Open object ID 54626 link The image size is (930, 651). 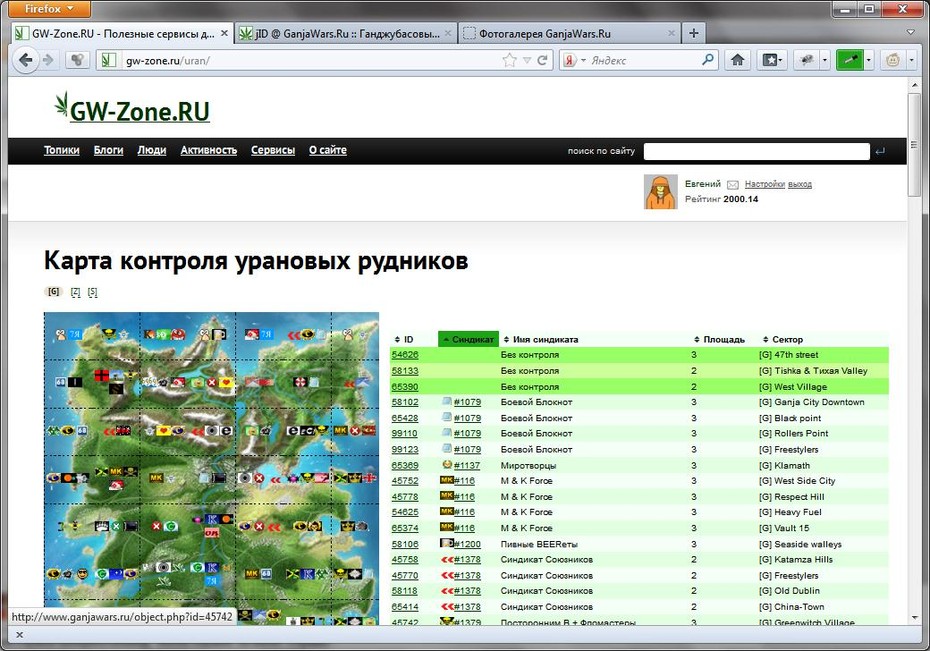pyautogui.click(x=405, y=355)
